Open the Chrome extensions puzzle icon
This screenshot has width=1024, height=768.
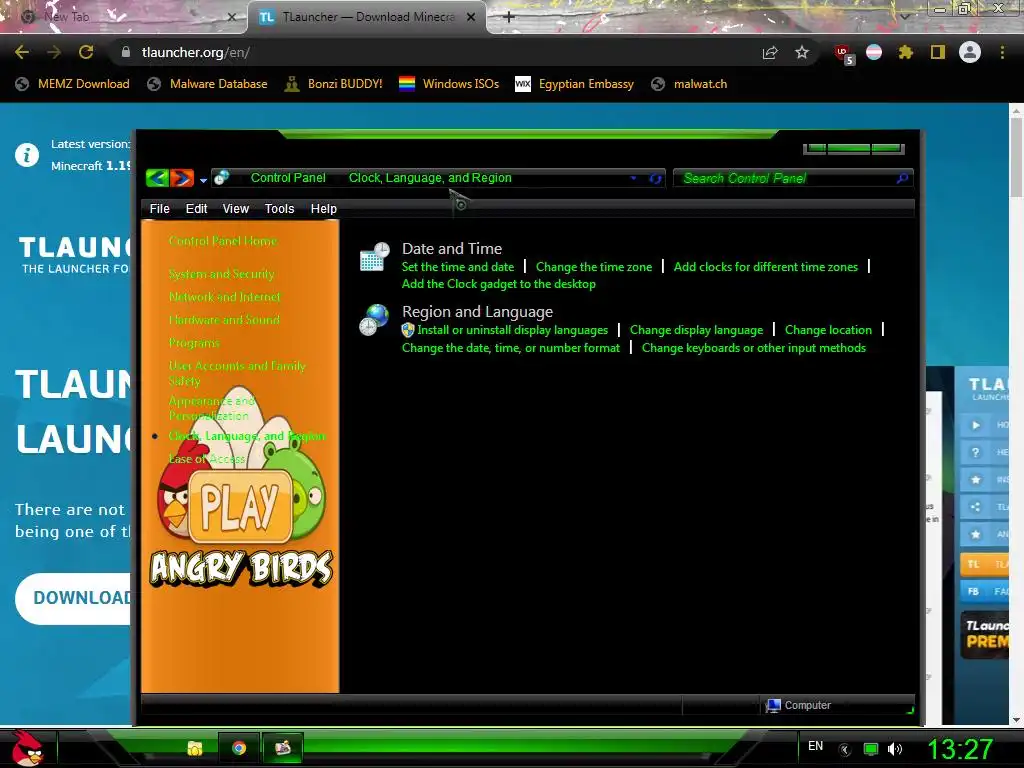coord(905,52)
